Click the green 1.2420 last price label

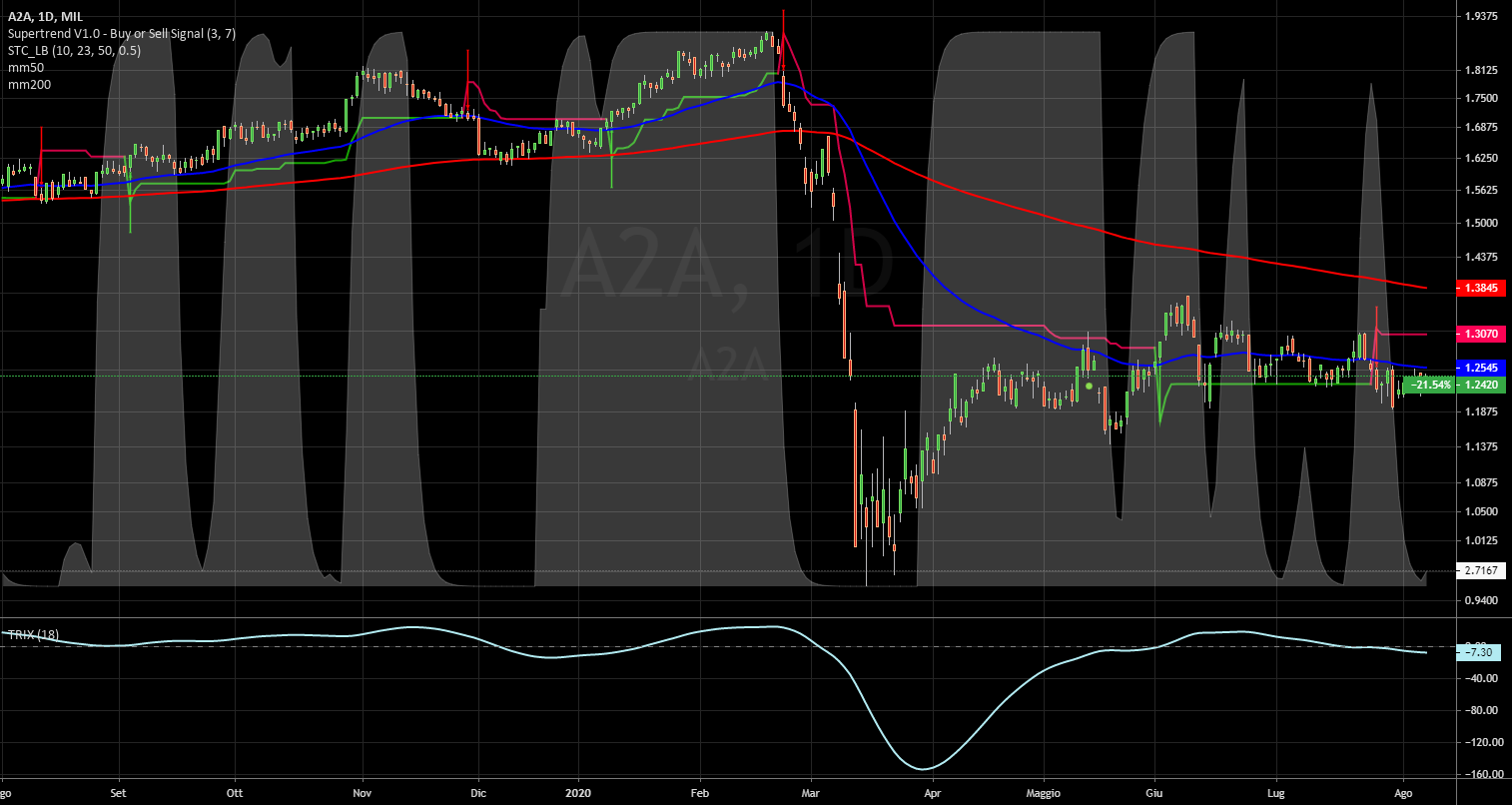click(1479, 385)
